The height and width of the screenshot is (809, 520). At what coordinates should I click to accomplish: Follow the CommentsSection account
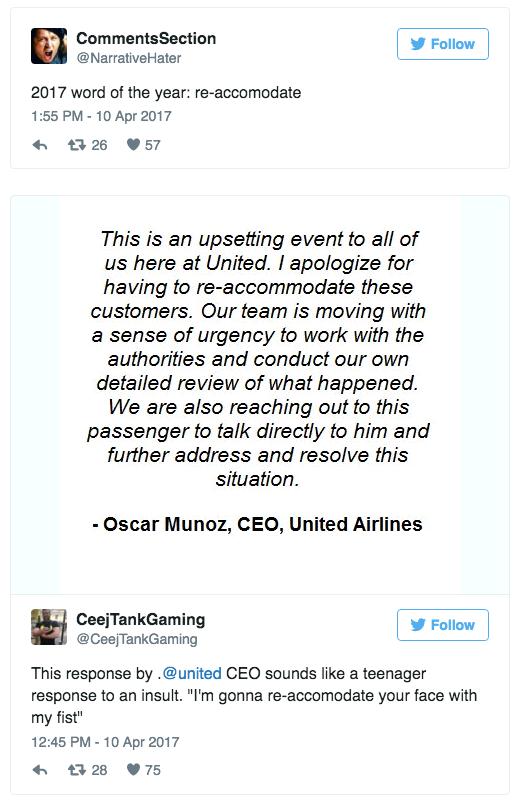tap(443, 44)
